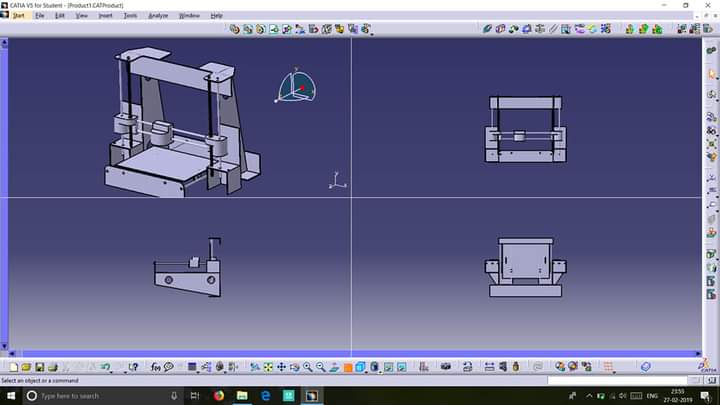This screenshot has width=720, height=405.
Task: Open the Insert menu
Action: [x=105, y=16]
